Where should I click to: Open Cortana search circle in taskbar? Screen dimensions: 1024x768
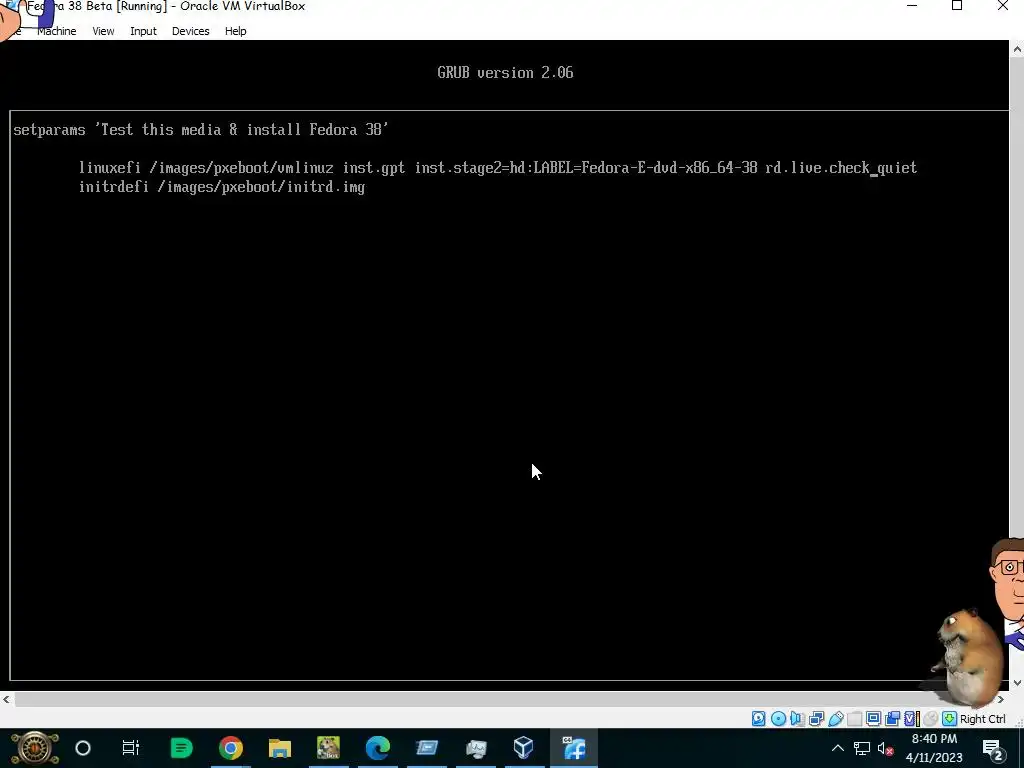pos(83,748)
